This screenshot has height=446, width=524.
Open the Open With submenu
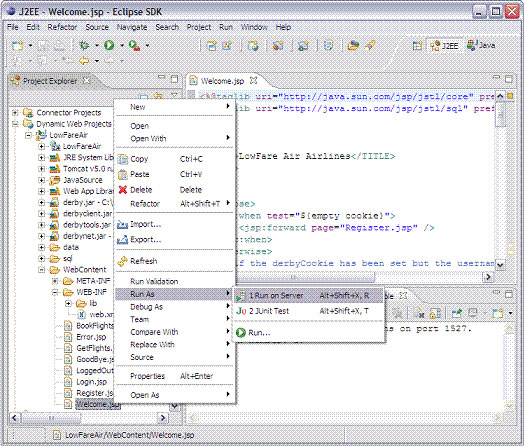[174, 138]
